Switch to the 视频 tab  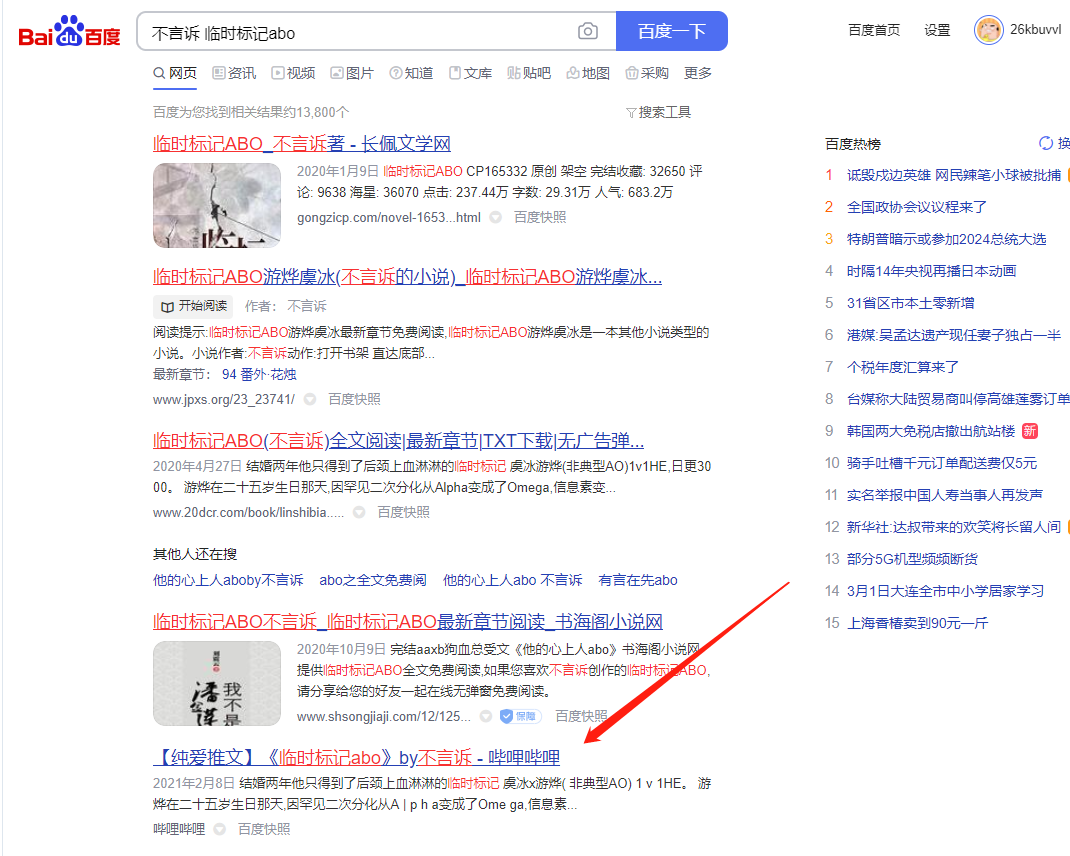point(293,73)
